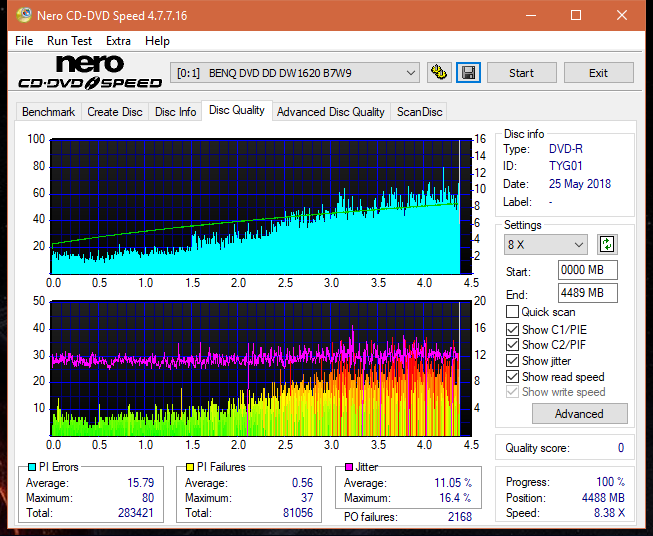Click the PI Errors average 15.79
The image size is (653, 536).
tap(140, 483)
